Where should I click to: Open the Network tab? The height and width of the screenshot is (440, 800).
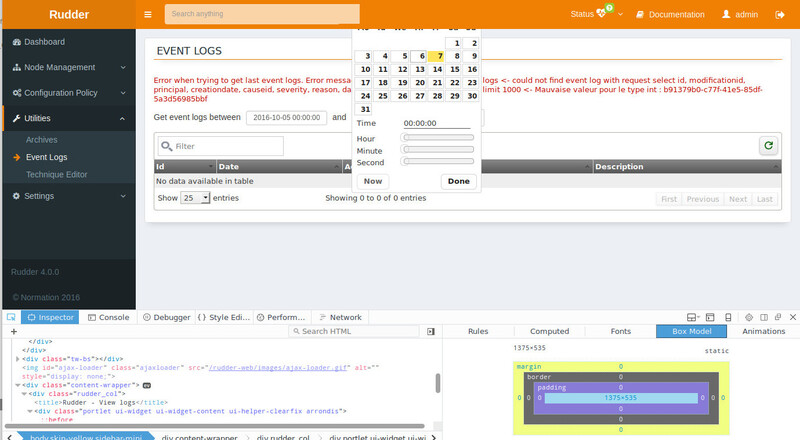(x=340, y=317)
